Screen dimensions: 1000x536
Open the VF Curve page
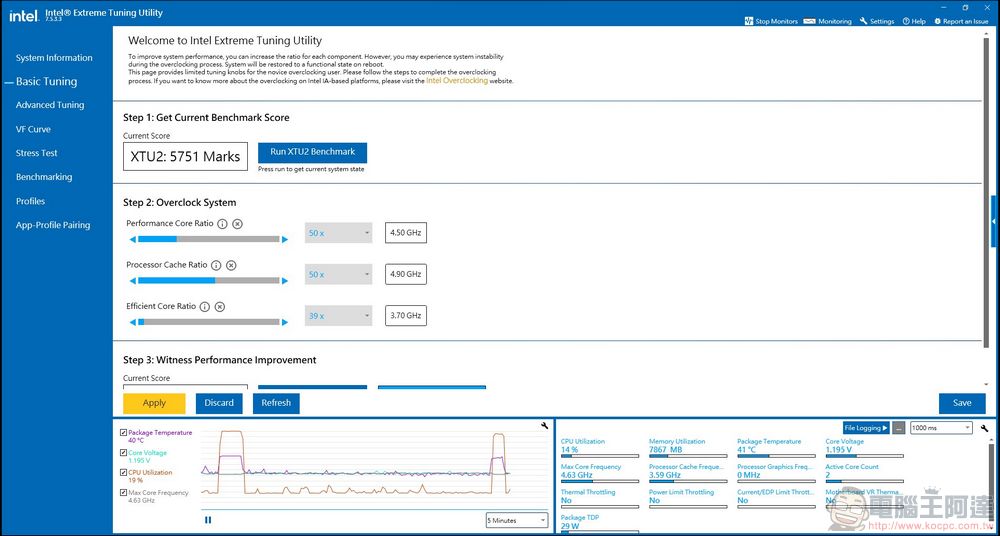click(33, 129)
